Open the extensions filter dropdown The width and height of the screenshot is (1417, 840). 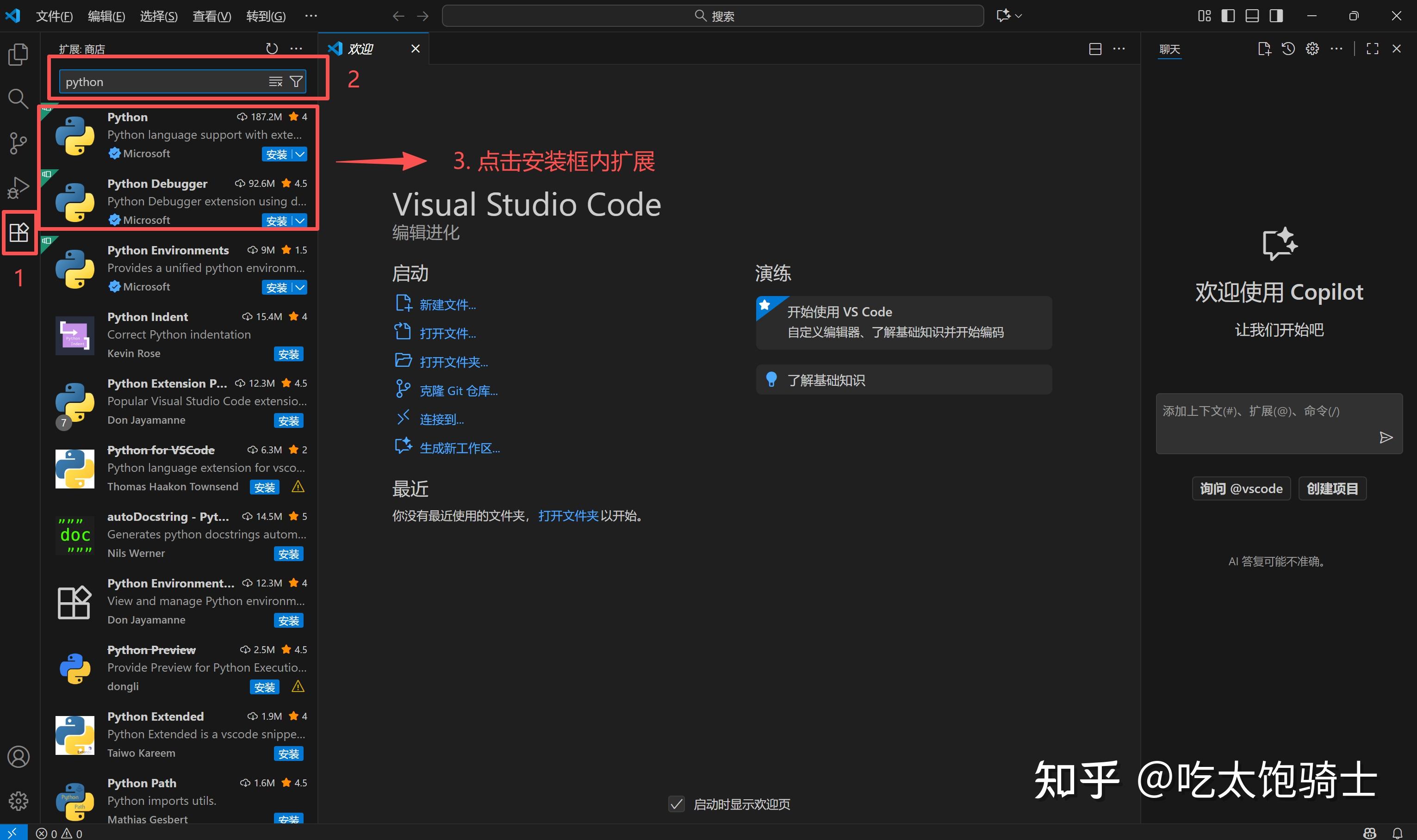(296, 81)
